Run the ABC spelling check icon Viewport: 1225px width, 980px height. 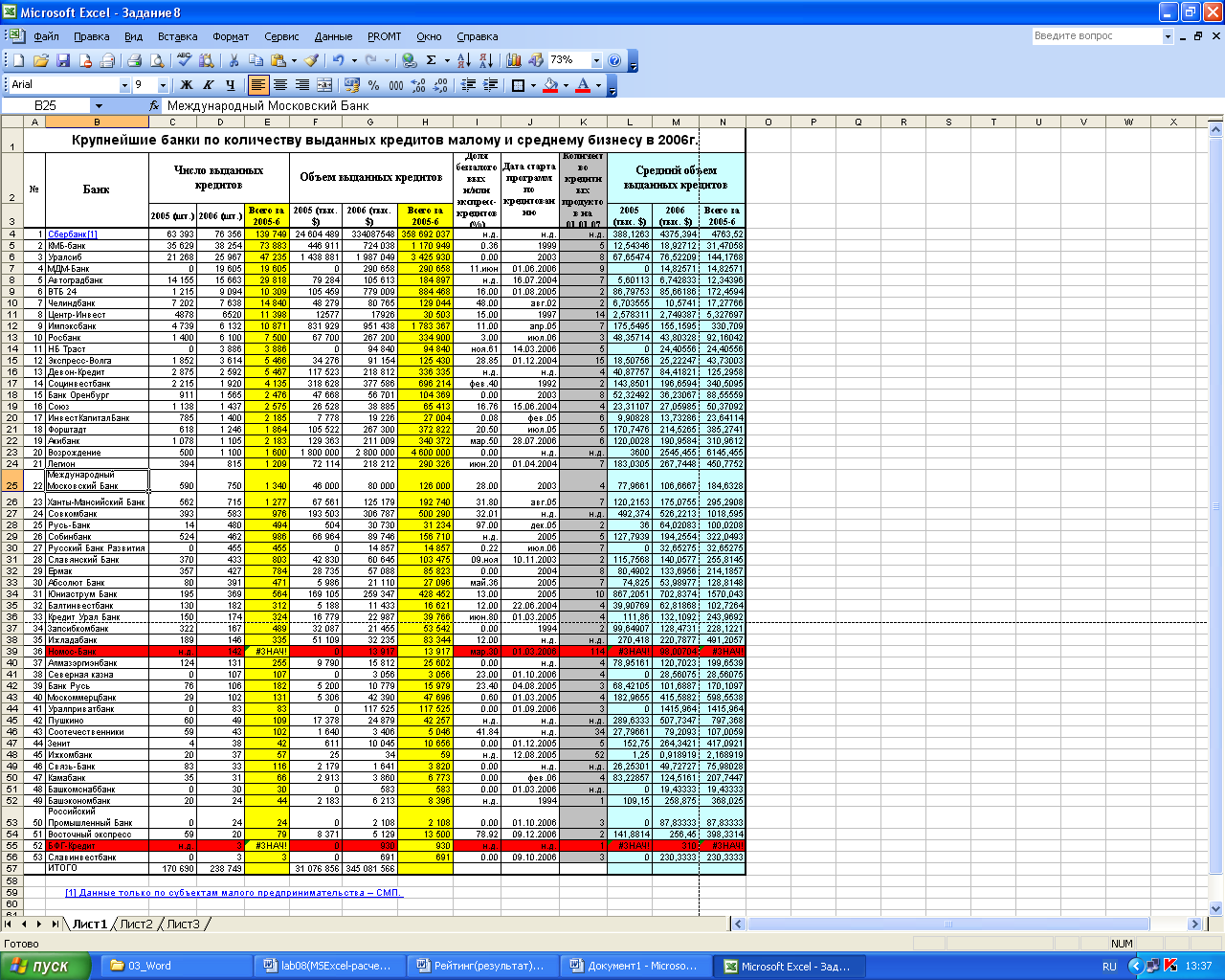click(185, 60)
